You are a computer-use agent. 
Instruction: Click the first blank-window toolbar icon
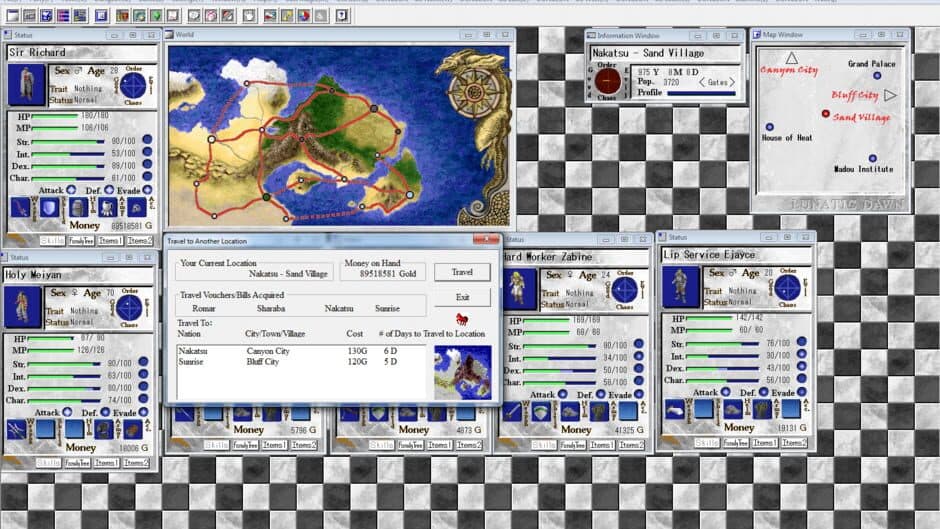12,16
